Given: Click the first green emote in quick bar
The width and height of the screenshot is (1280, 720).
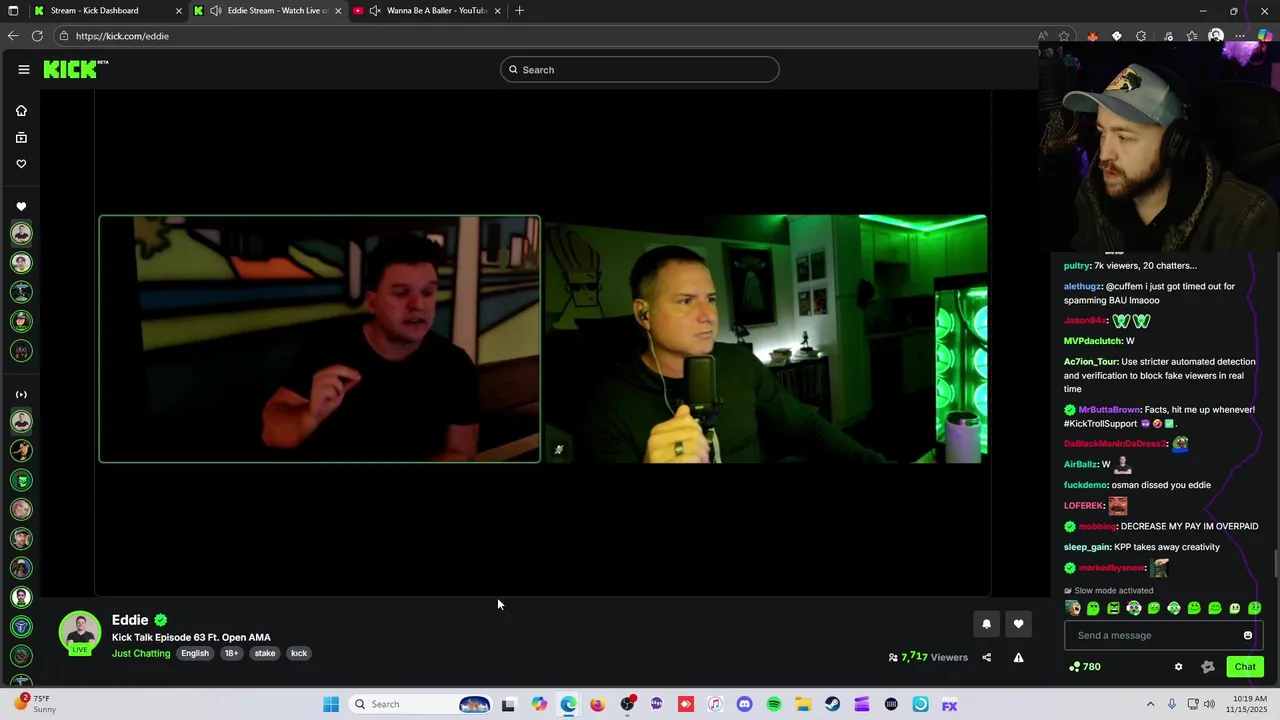Looking at the screenshot, I should [x=1093, y=608].
